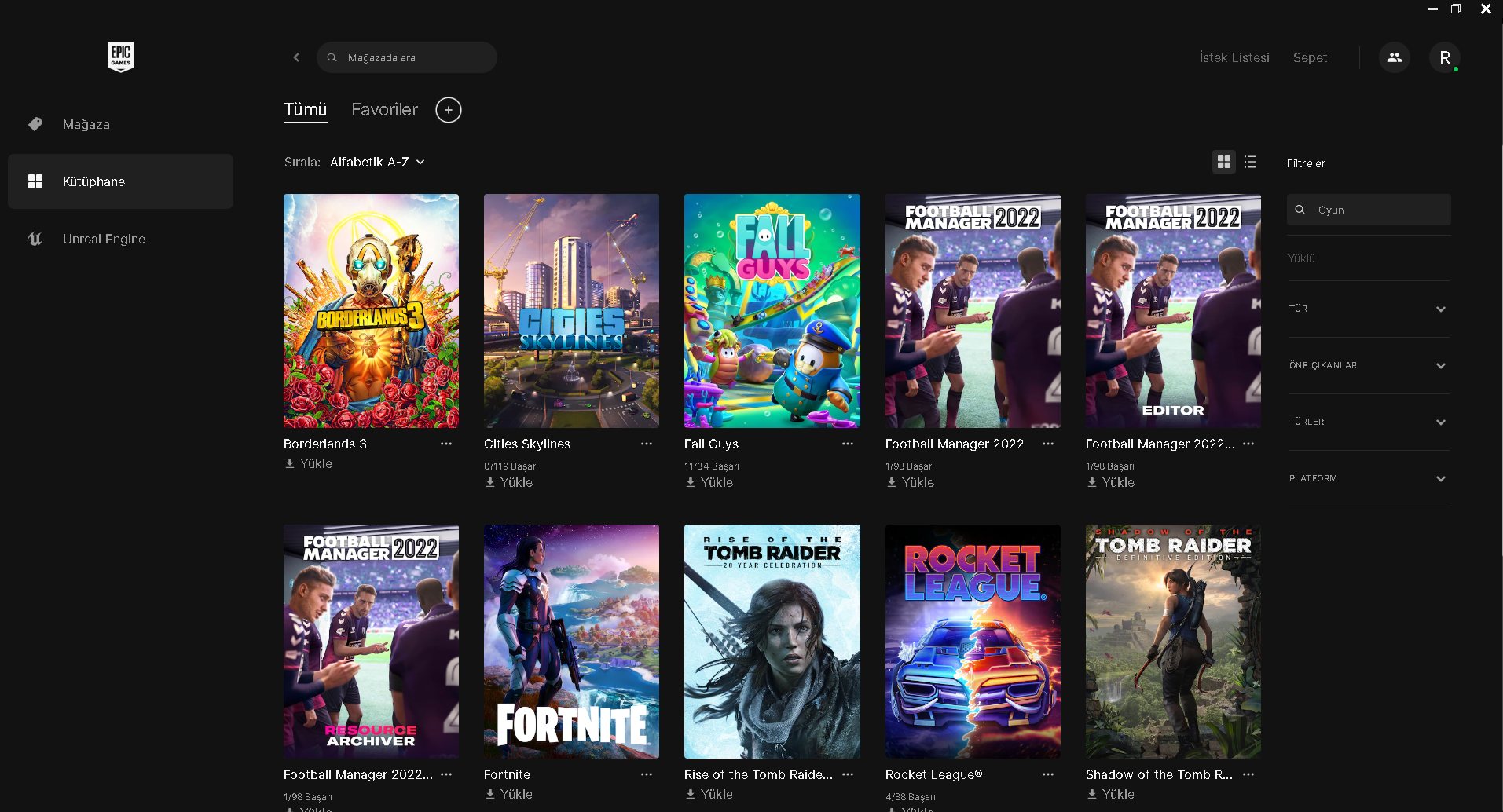Open Cities Skylines cover thumbnail
The height and width of the screenshot is (812, 1503).
tap(571, 311)
